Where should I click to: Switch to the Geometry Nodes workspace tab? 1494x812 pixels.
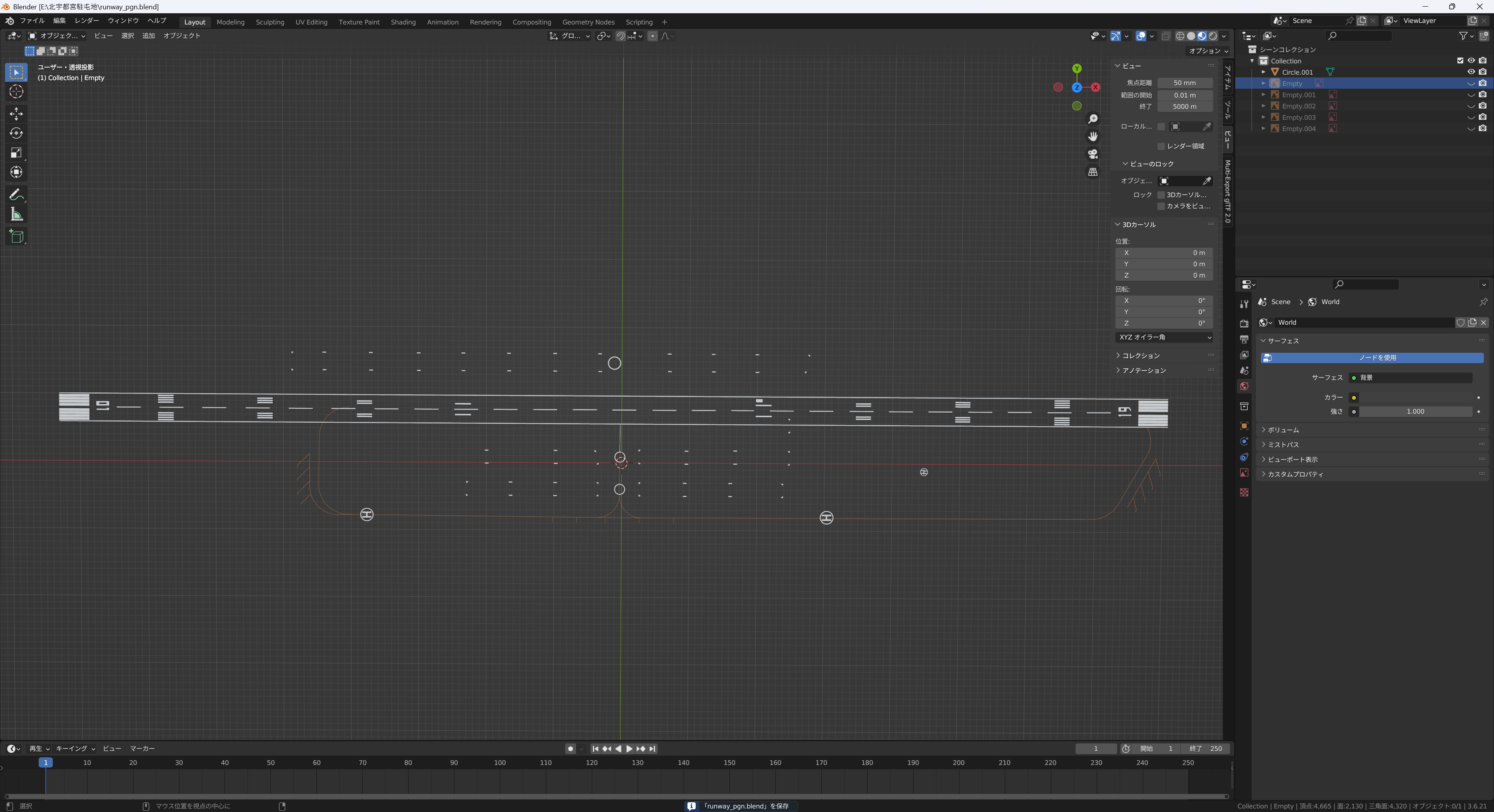point(588,22)
